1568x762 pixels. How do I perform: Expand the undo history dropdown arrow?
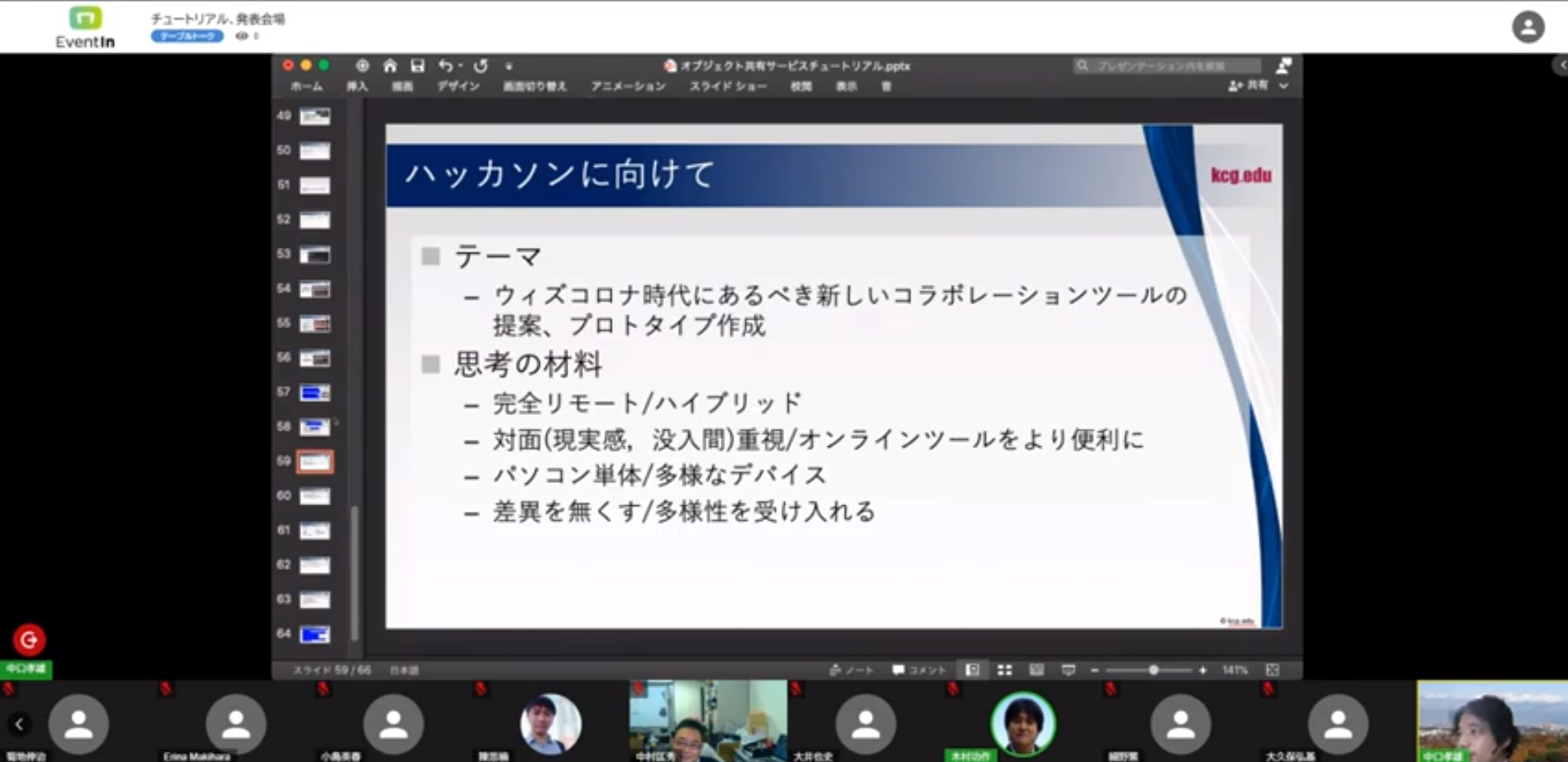pyautogui.click(x=461, y=66)
